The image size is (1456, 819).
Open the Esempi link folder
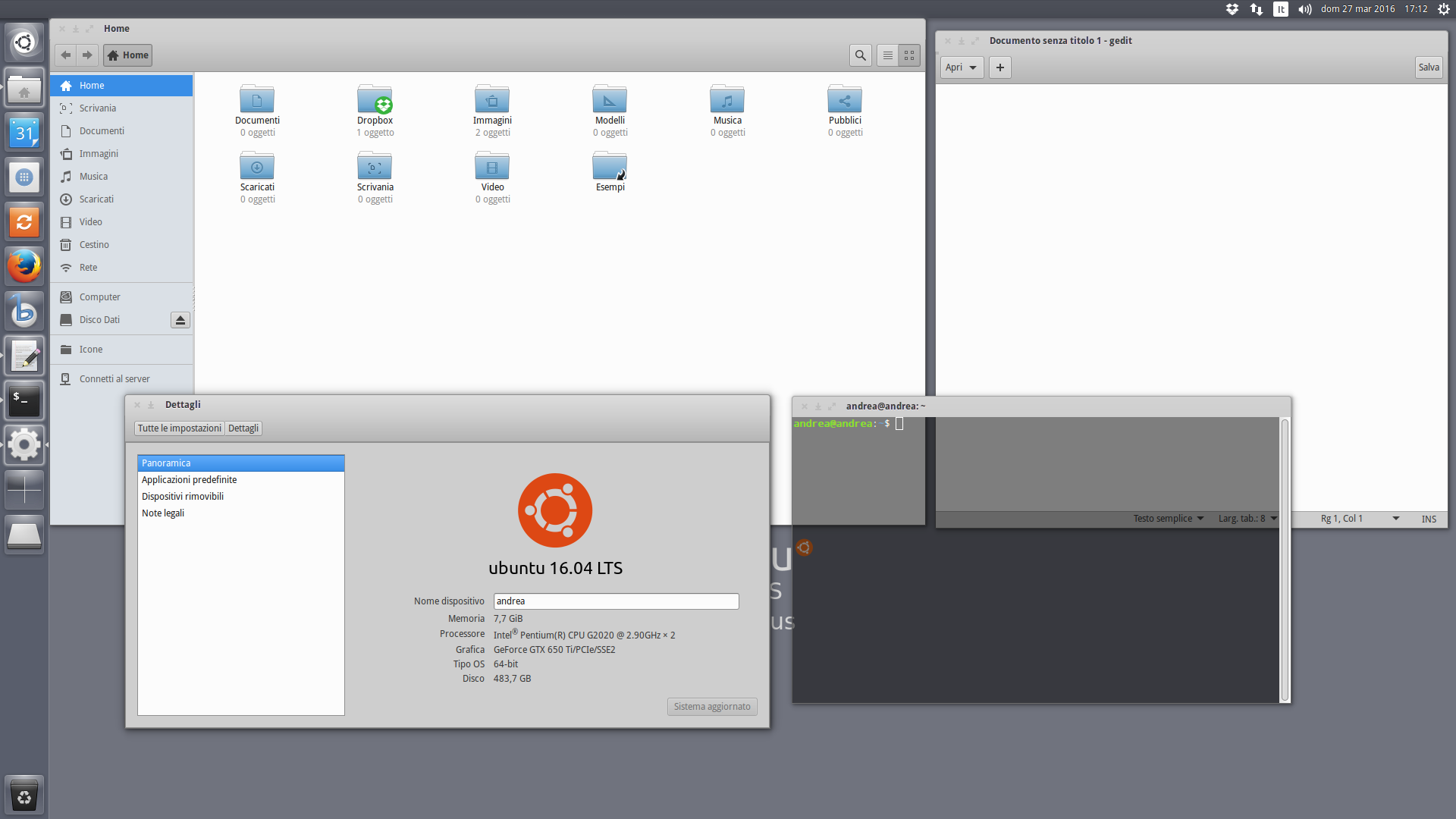610,172
